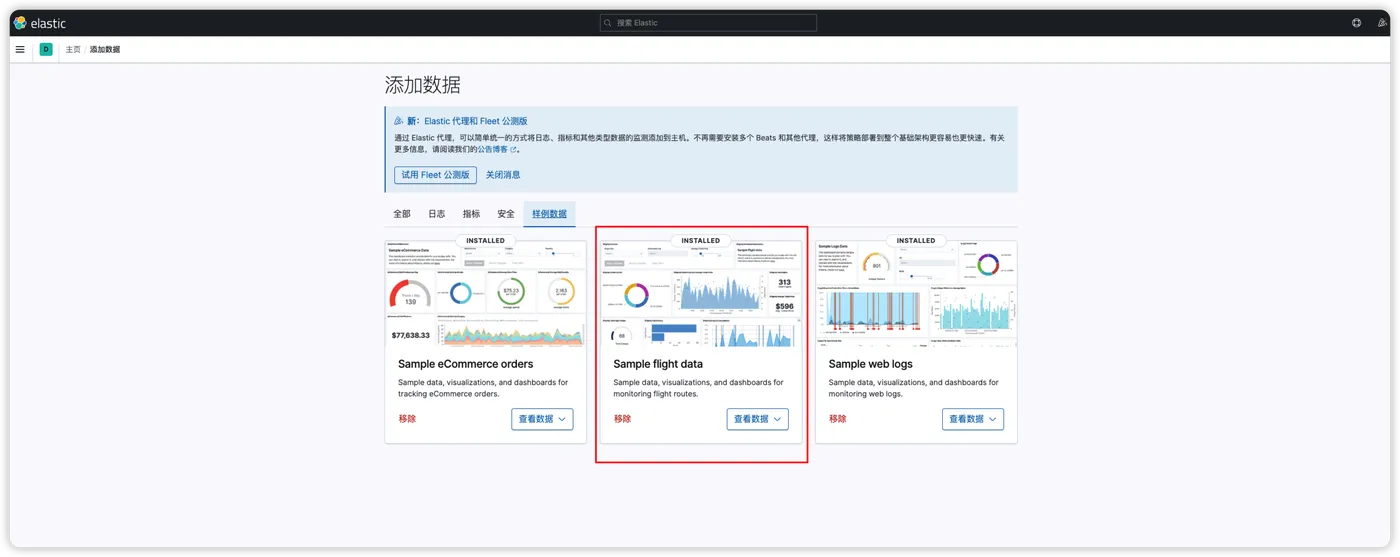Click the Sample web logs title
Screen dimensions: 1400x557
(871, 364)
